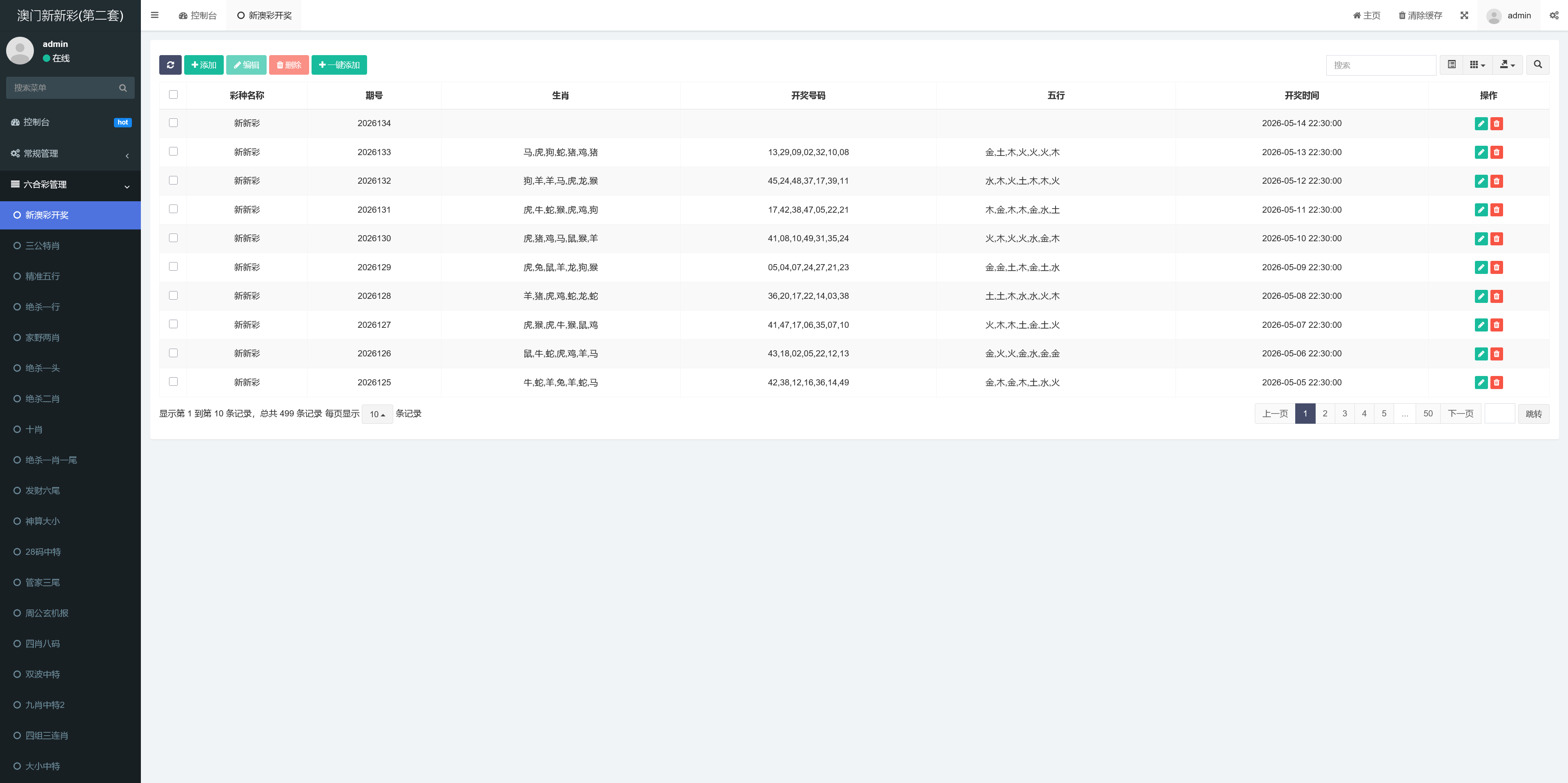Select checkbox for period 2026133
The height and width of the screenshot is (783, 1568).
point(174,151)
